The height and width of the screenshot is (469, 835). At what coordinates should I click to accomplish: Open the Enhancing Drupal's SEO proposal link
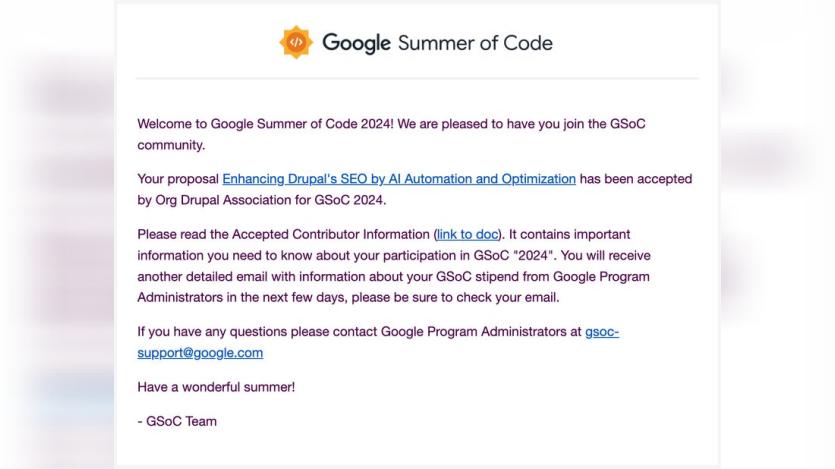pos(399,179)
